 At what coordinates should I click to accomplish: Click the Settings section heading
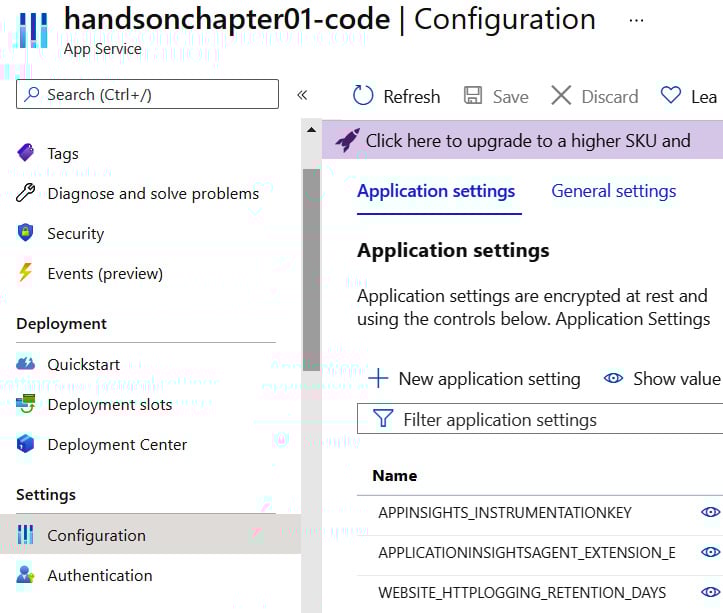(x=46, y=495)
